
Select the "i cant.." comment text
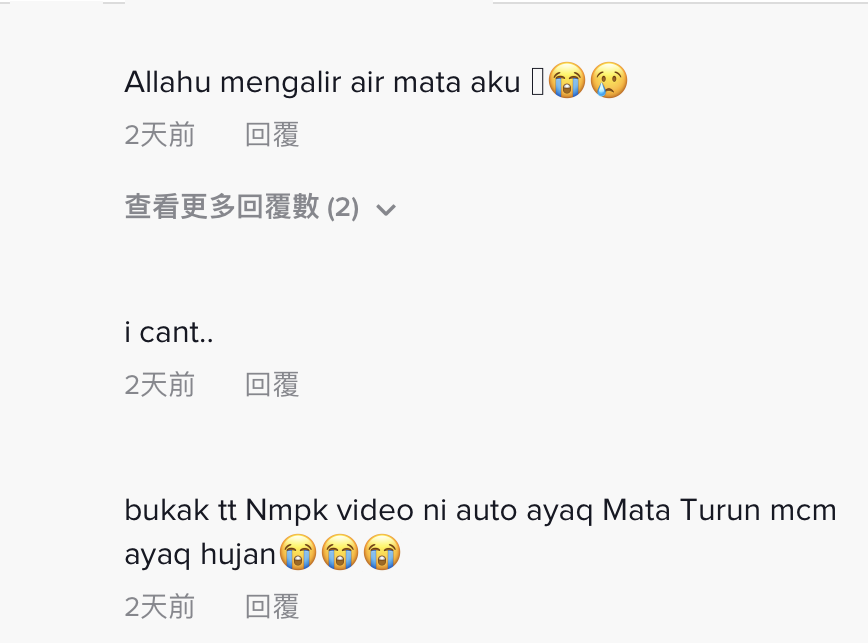coord(169,332)
